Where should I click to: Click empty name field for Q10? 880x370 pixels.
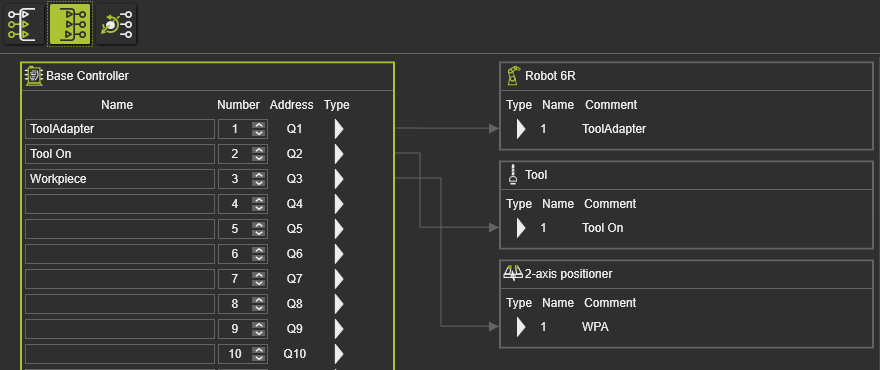(120, 354)
